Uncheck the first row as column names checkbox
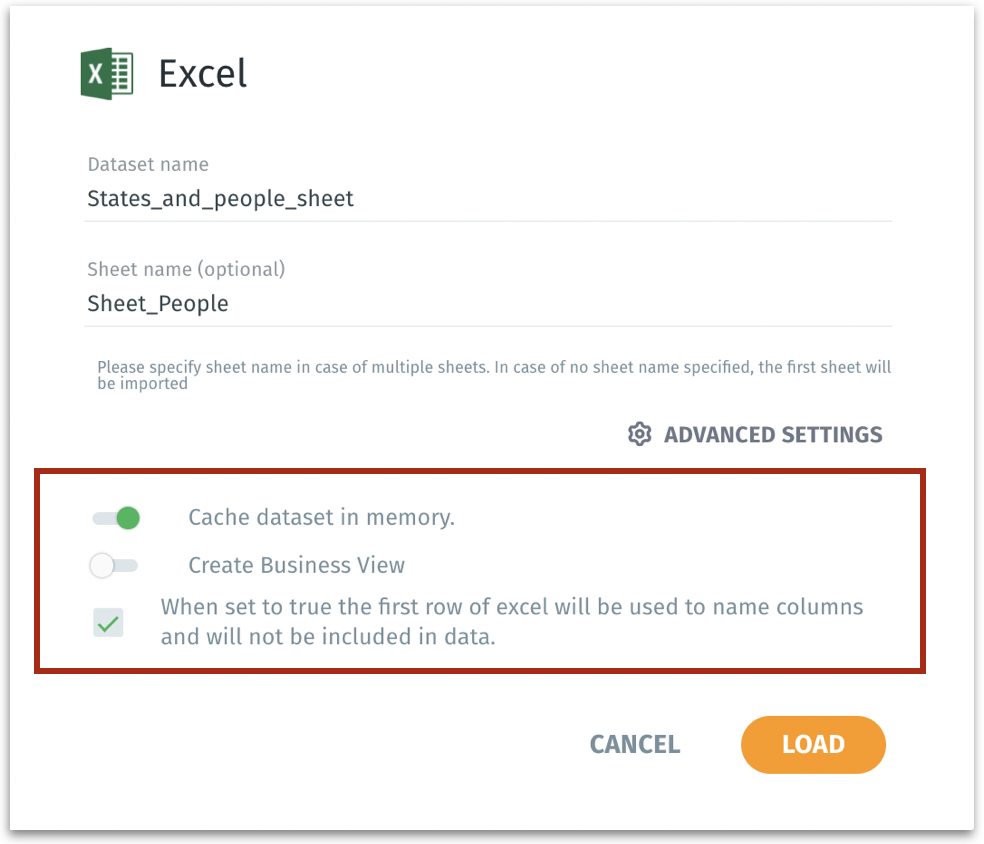 (x=108, y=624)
